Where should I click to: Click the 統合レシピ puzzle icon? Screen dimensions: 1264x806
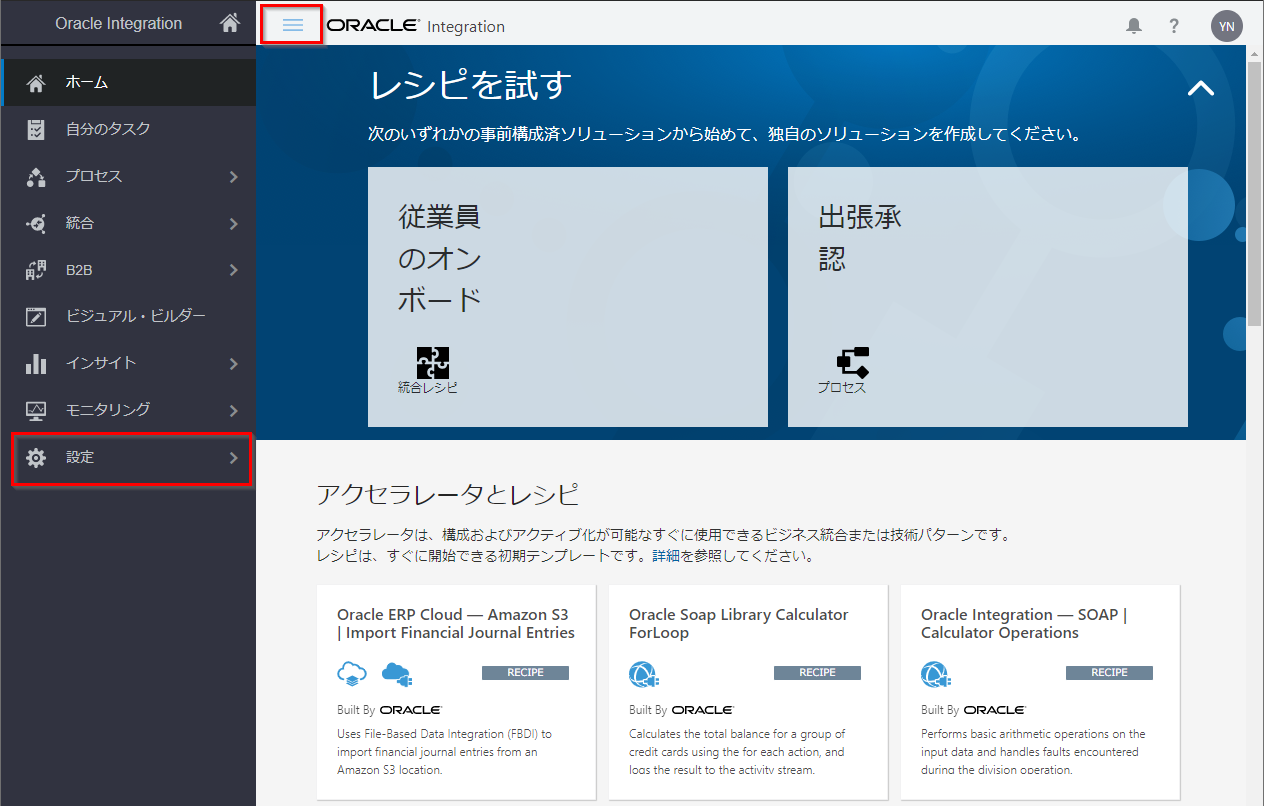[432, 362]
